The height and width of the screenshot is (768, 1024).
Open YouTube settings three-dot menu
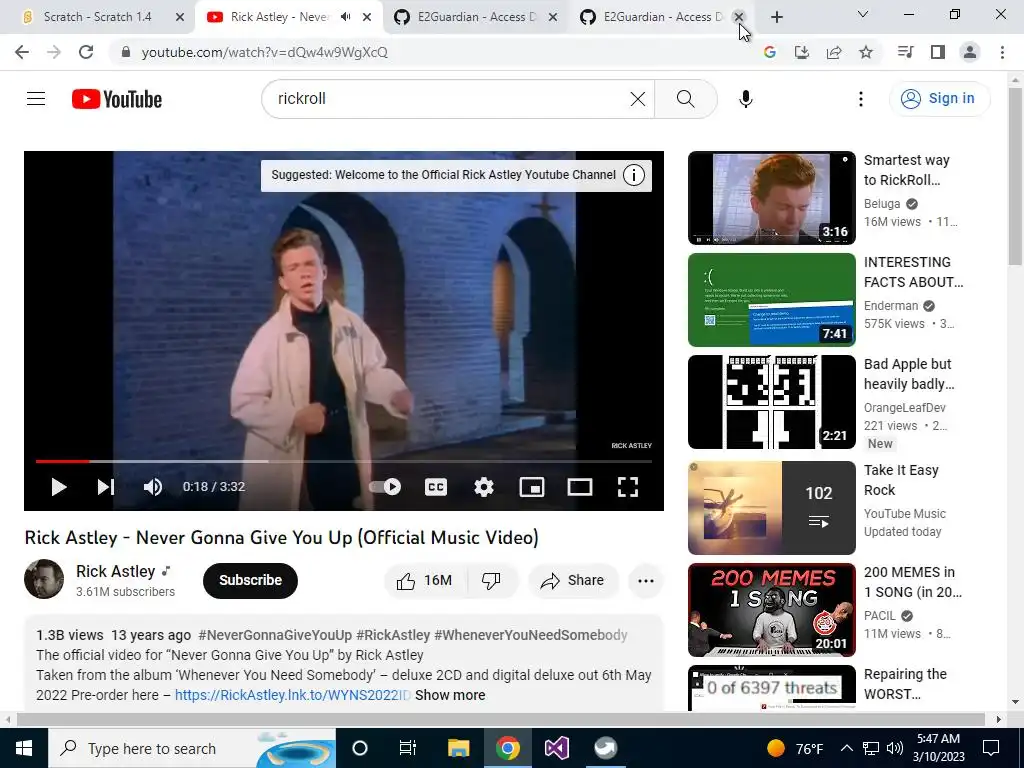[x=861, y=99]
